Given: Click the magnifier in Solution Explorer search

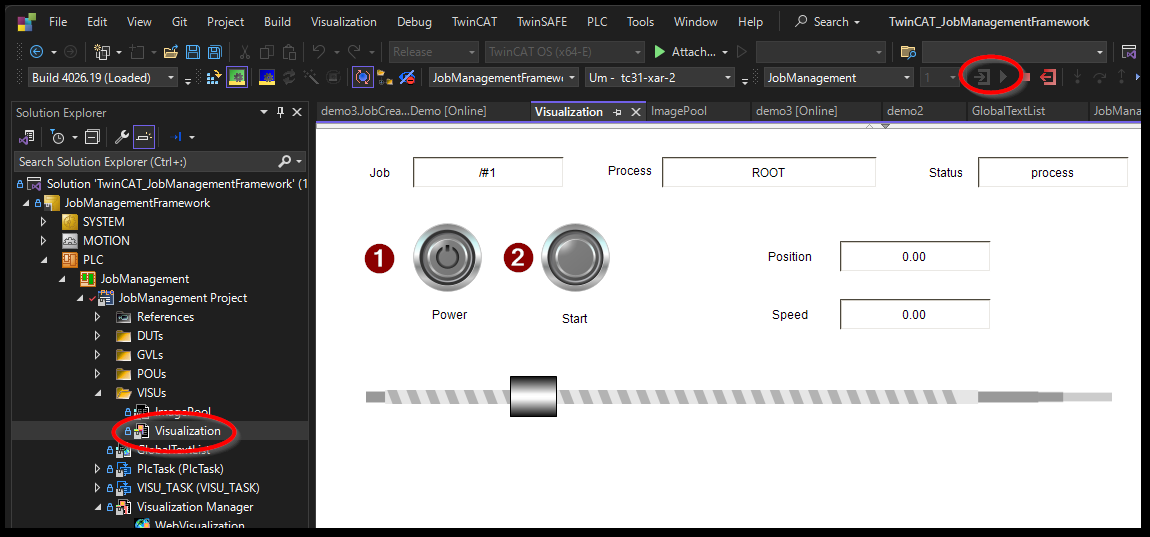Looking at the screenshot, I should click(285, 161).
